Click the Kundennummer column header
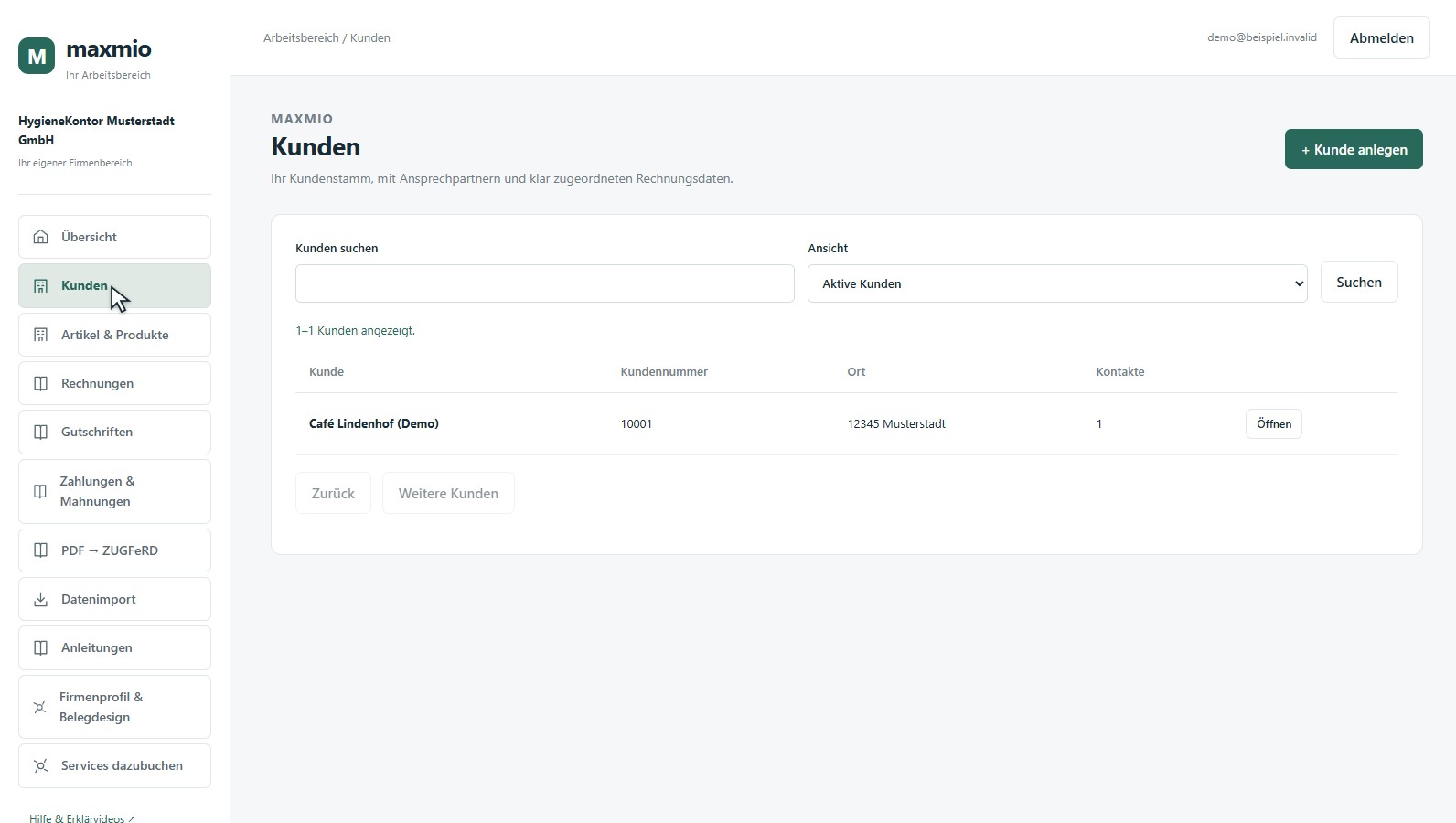1456x823 pixels. 664,371
